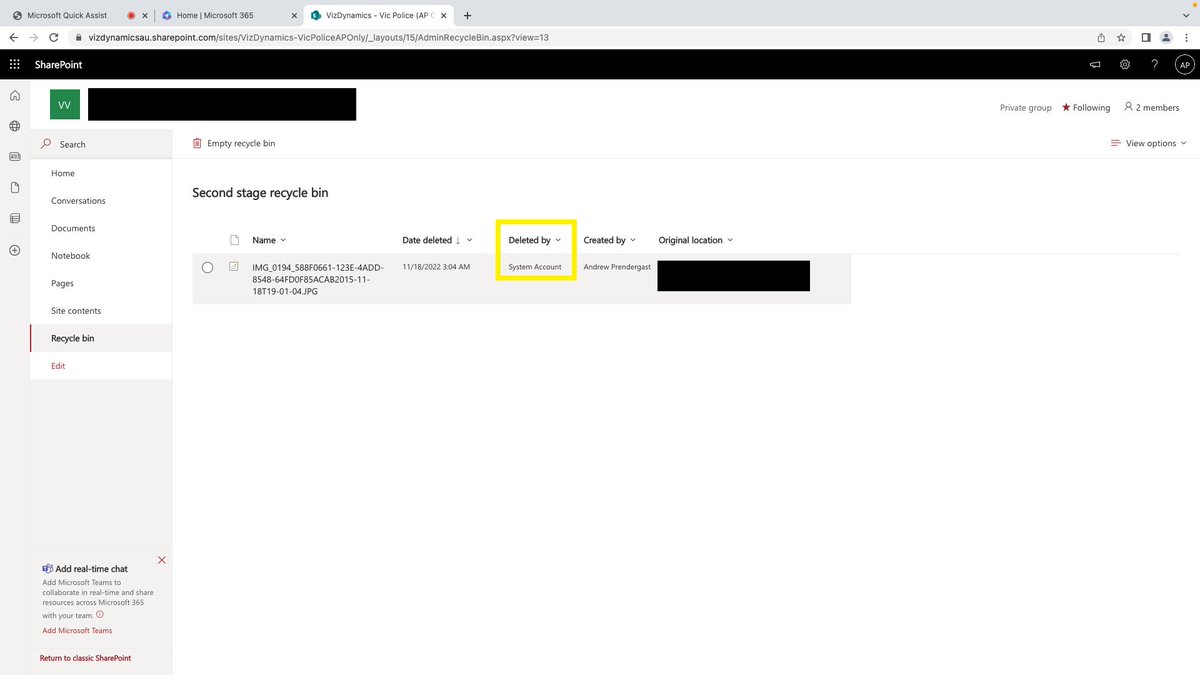Open the 2 members link
1200x675 pixels.
click(x=1151, y=107)
